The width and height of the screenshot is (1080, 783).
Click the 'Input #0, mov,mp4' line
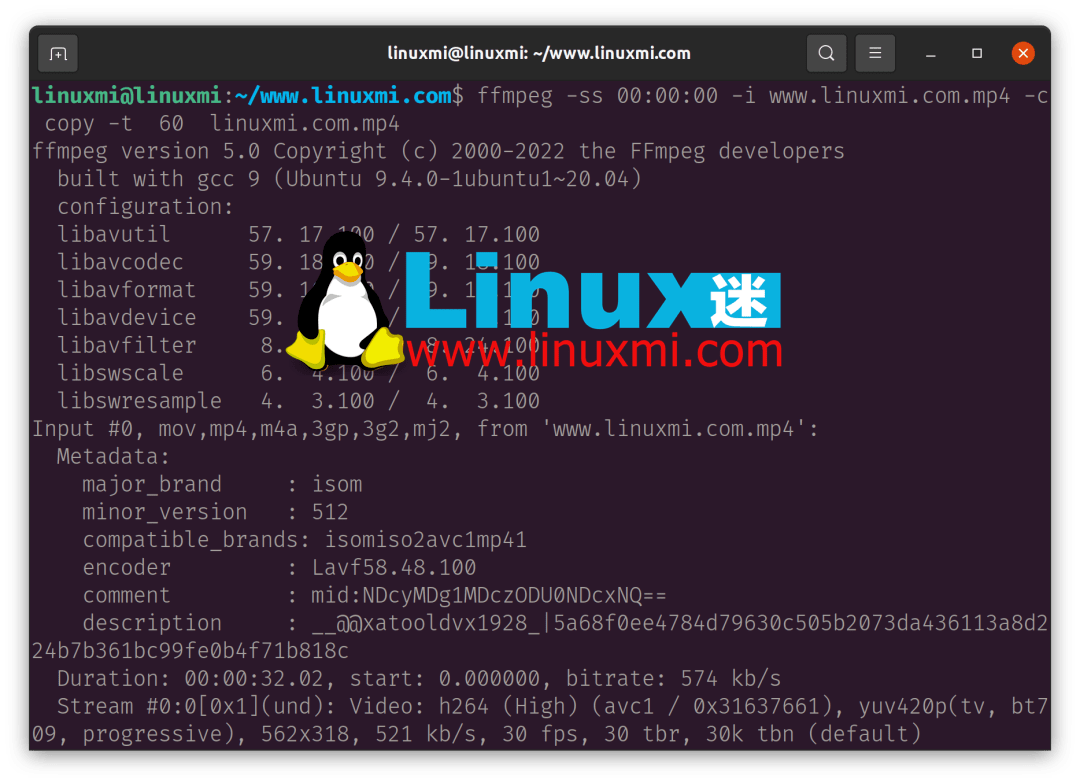click(x=425, y=428)
